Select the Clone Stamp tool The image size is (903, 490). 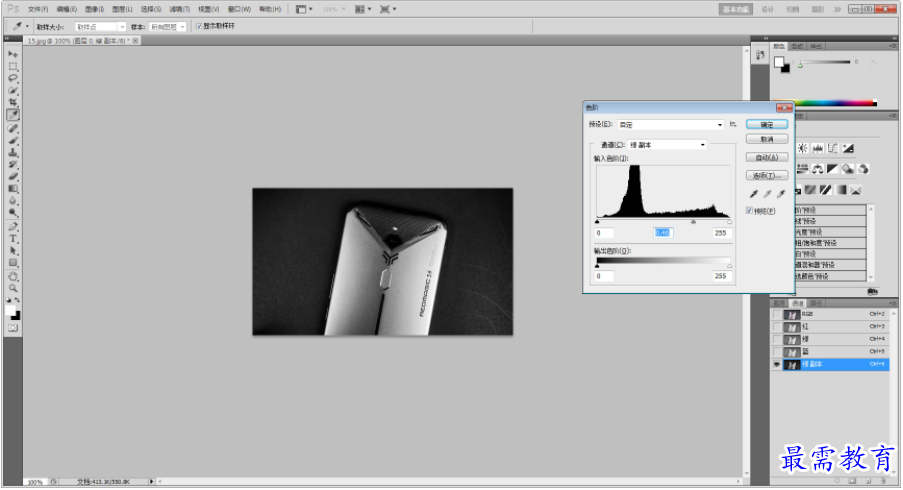(13, 152)
